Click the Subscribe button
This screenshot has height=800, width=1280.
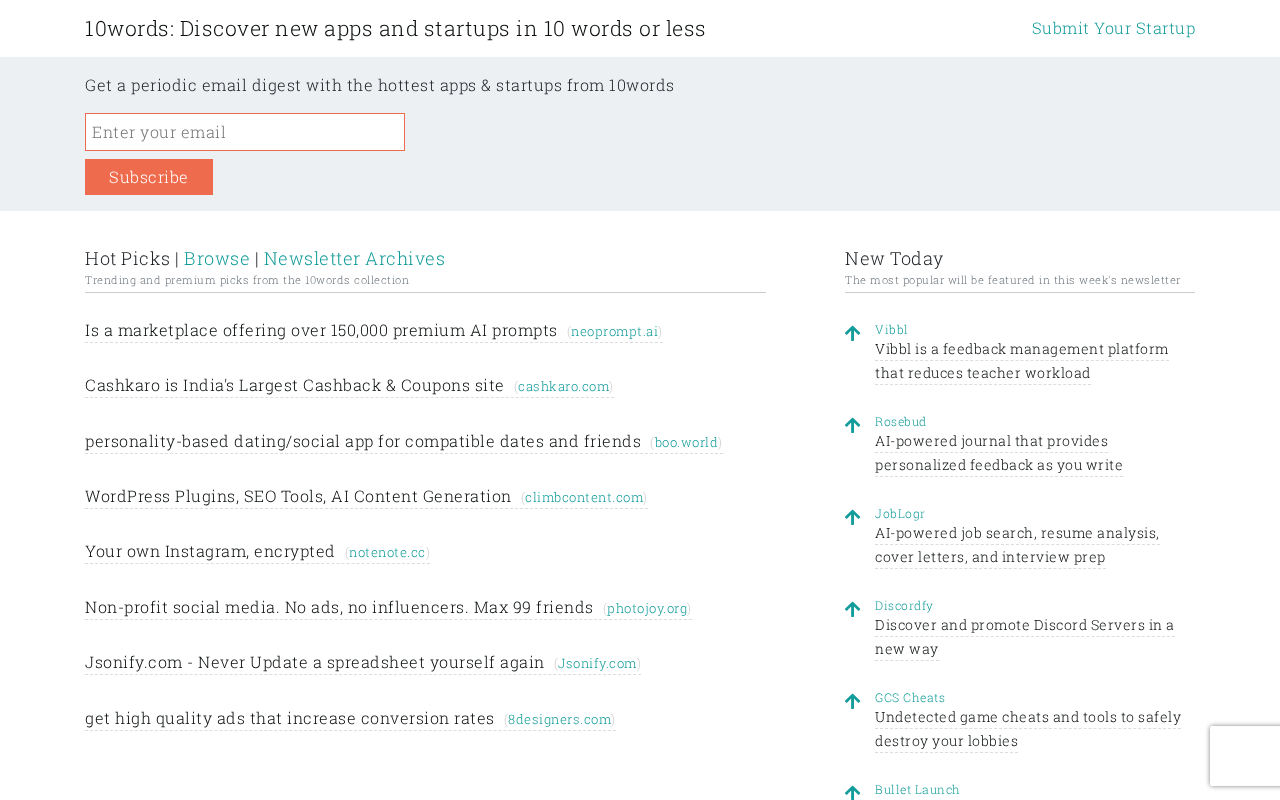pyautogui.click(x=149, y=177)
